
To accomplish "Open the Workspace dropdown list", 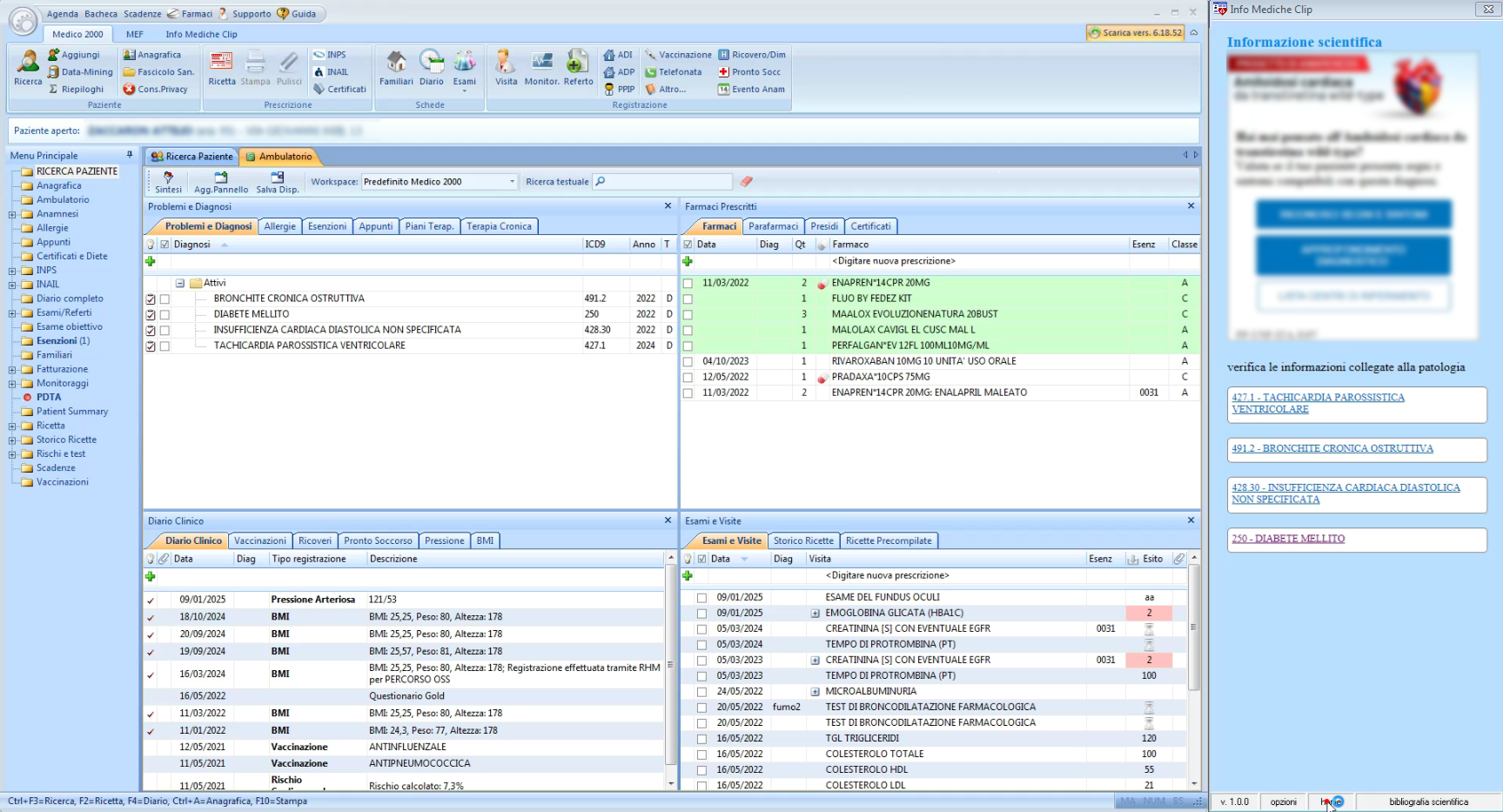I will (x=512, y=182).
